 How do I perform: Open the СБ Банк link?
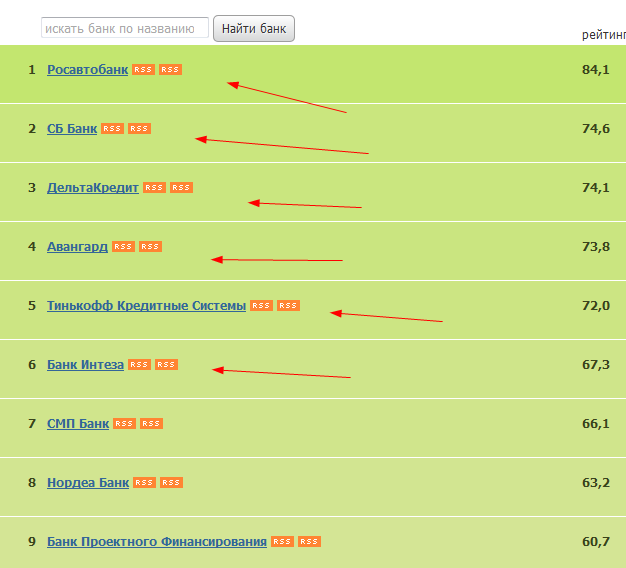click(72, 129)
